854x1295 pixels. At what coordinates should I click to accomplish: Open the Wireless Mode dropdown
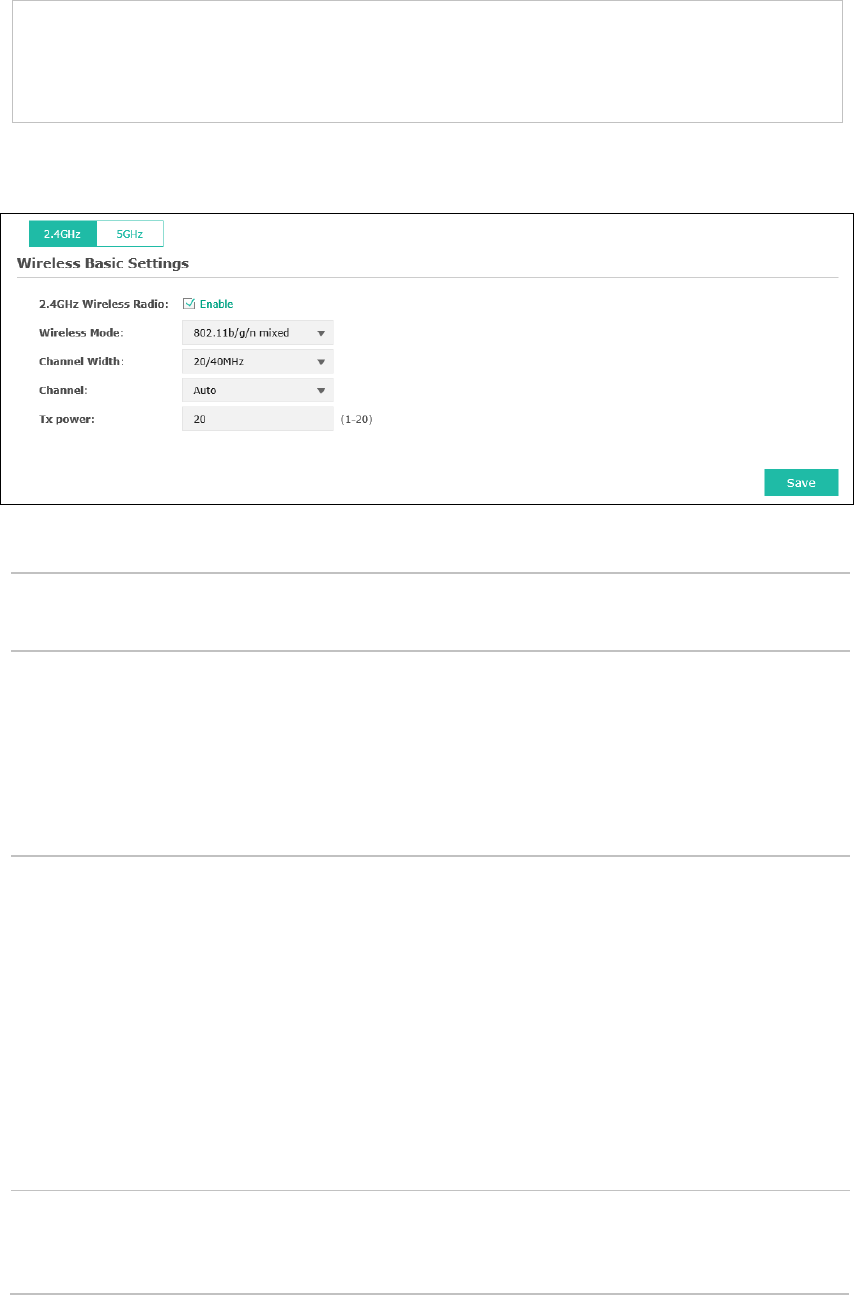pyautogui.click(x=257, y=333)
